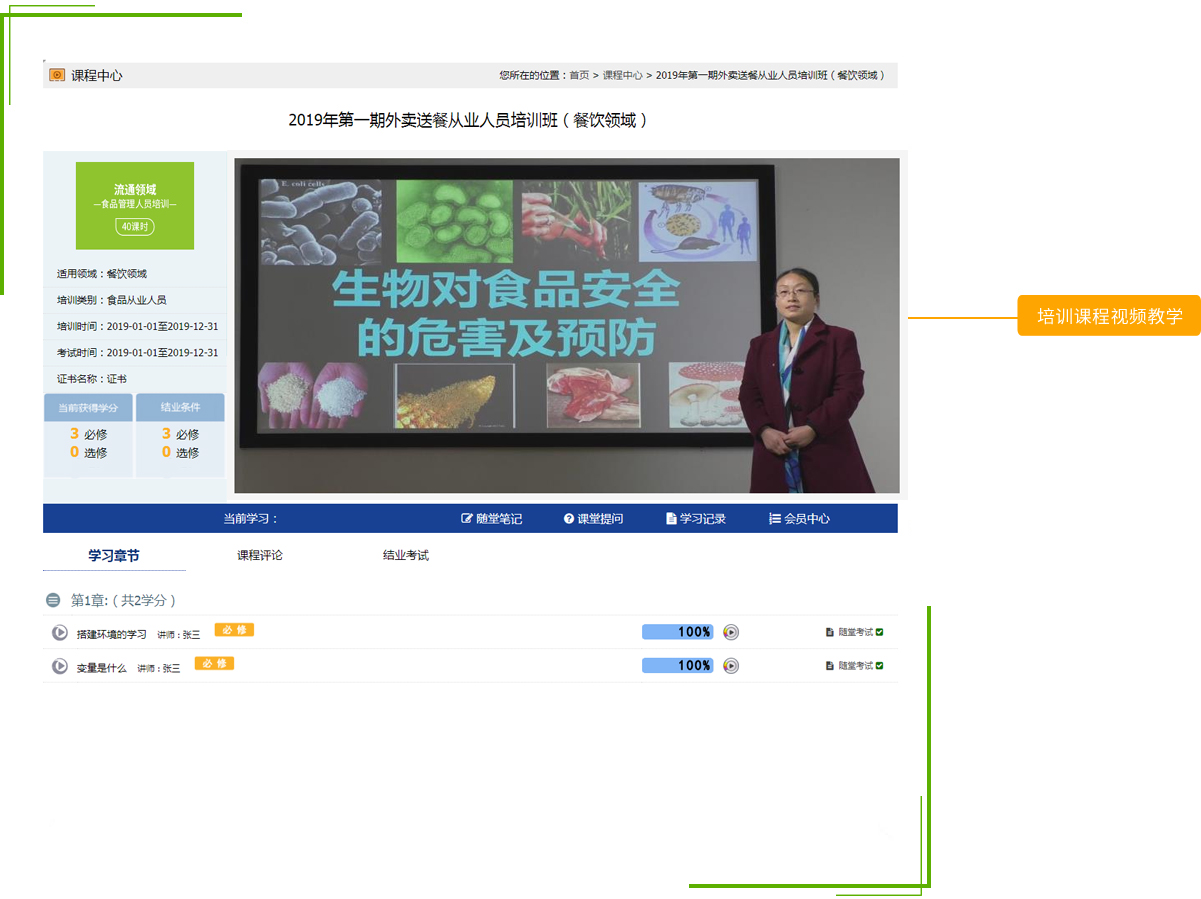Click 必修 tag on 变量是什么
The image size is (1201, 899).
point(214,664)
